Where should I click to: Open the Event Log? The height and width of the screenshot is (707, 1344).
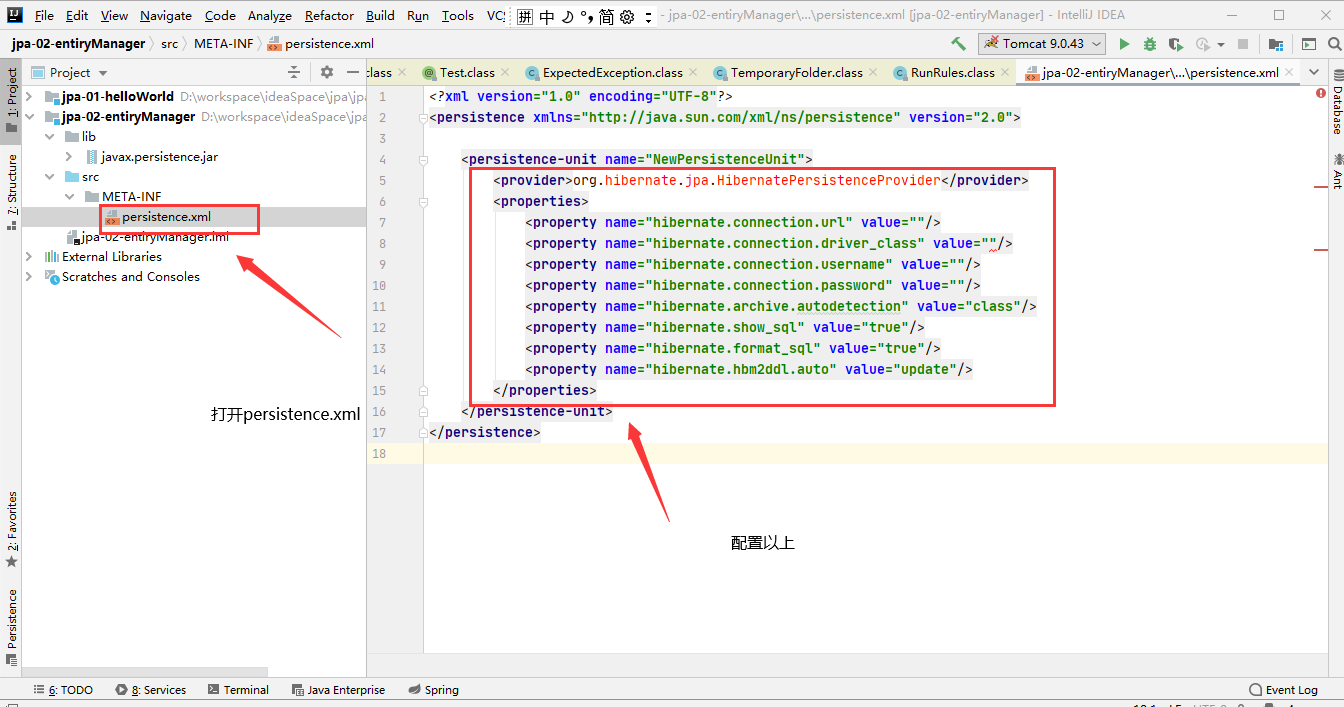coord(1284,690)
